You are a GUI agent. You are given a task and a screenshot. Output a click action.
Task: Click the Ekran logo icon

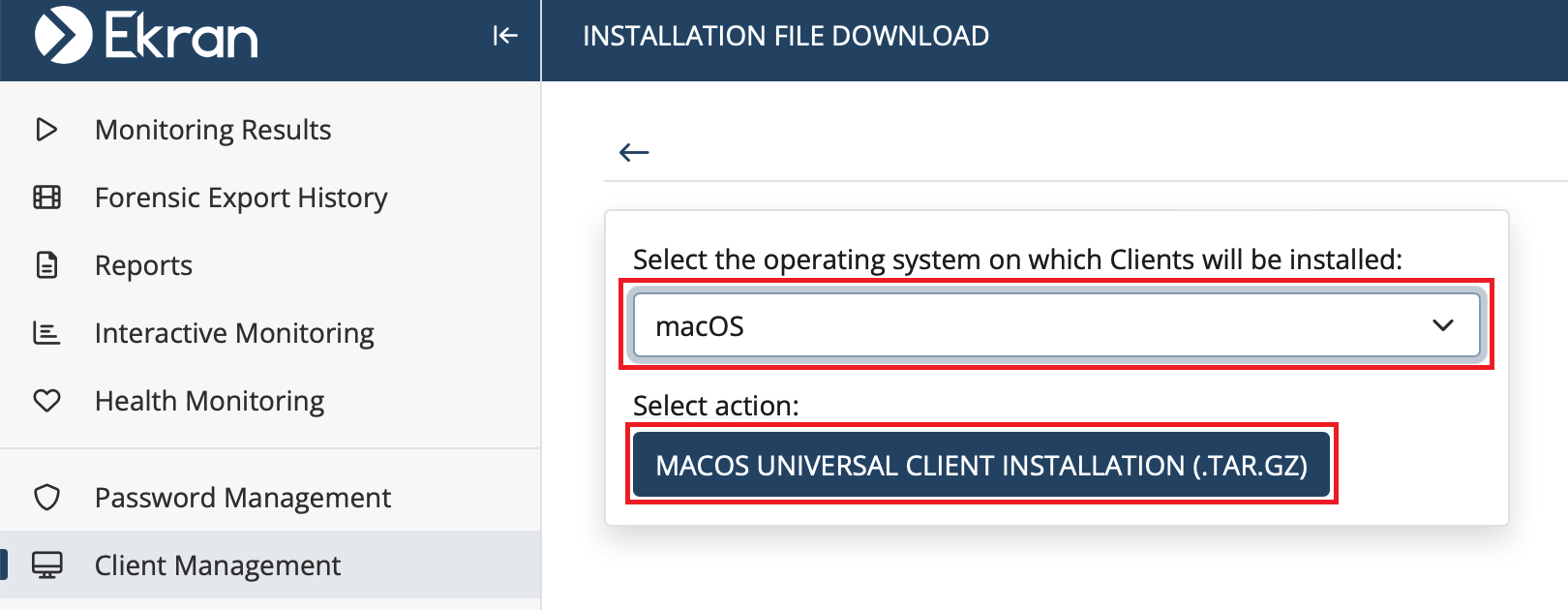click(63, 36)
